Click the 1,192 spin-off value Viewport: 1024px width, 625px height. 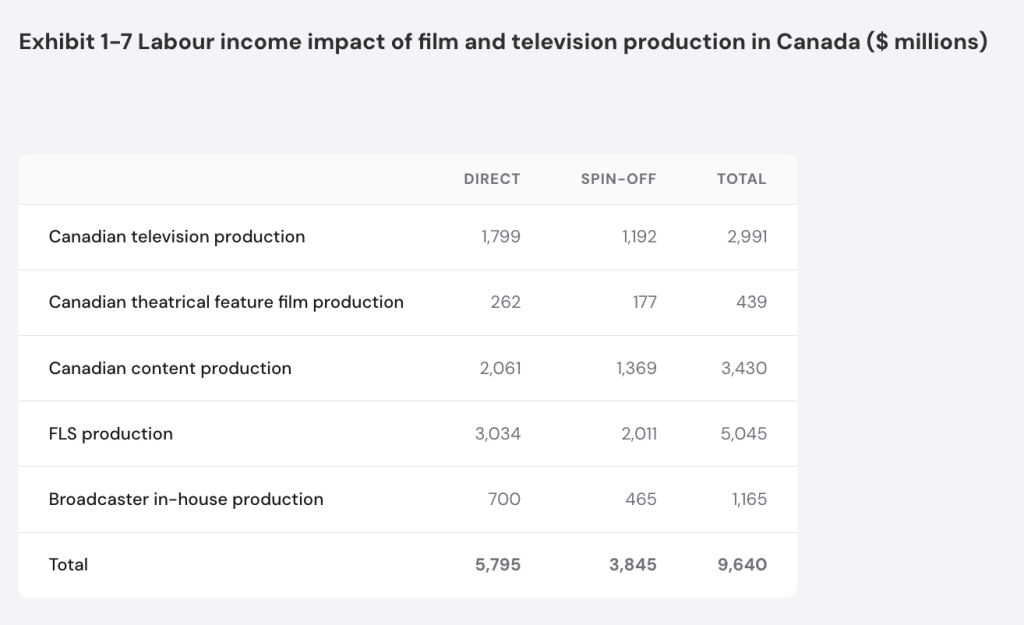(x=637, y=237)
